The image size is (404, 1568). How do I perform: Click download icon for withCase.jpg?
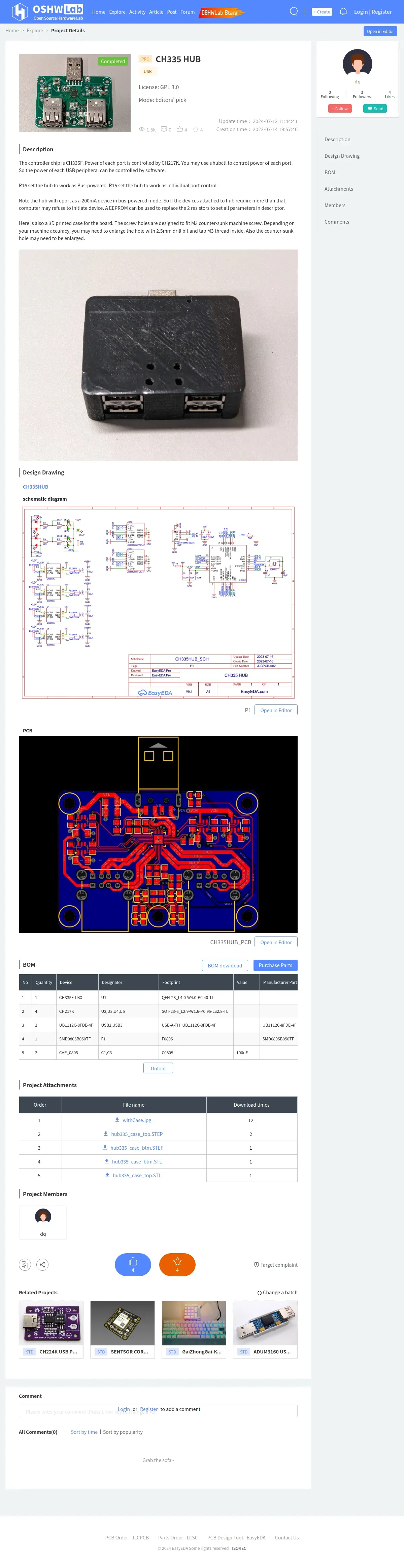[x=117, y=1119]
